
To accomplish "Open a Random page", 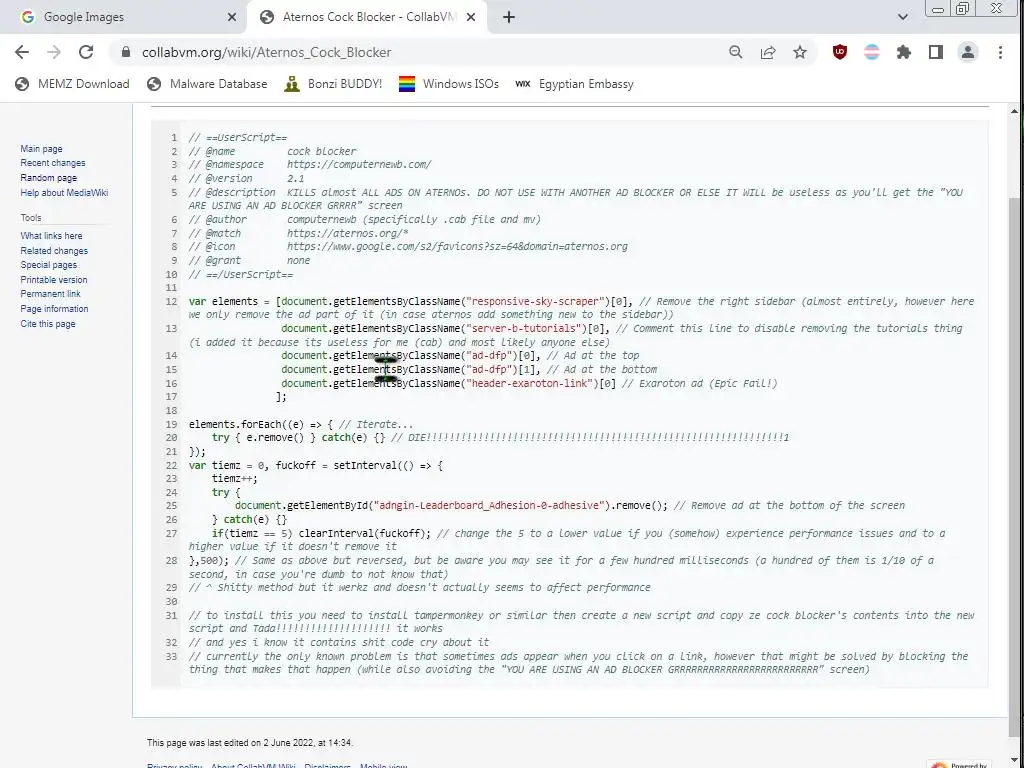I will coord(48,178).
